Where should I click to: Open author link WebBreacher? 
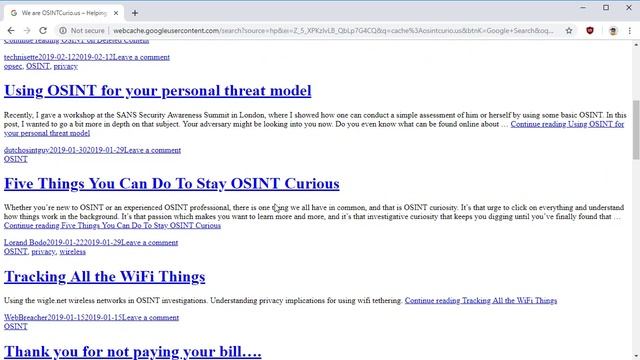[26, 318]
